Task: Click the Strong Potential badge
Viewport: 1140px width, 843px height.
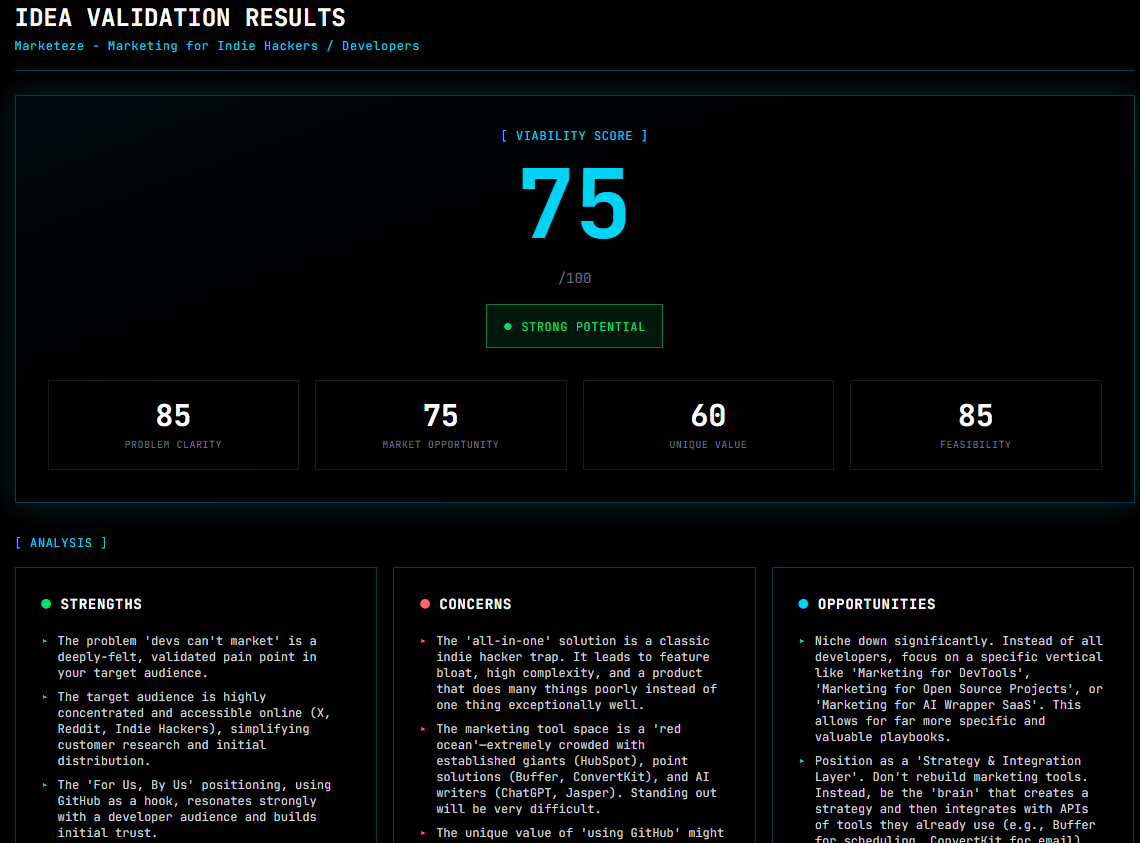Action: coord(574,325)
